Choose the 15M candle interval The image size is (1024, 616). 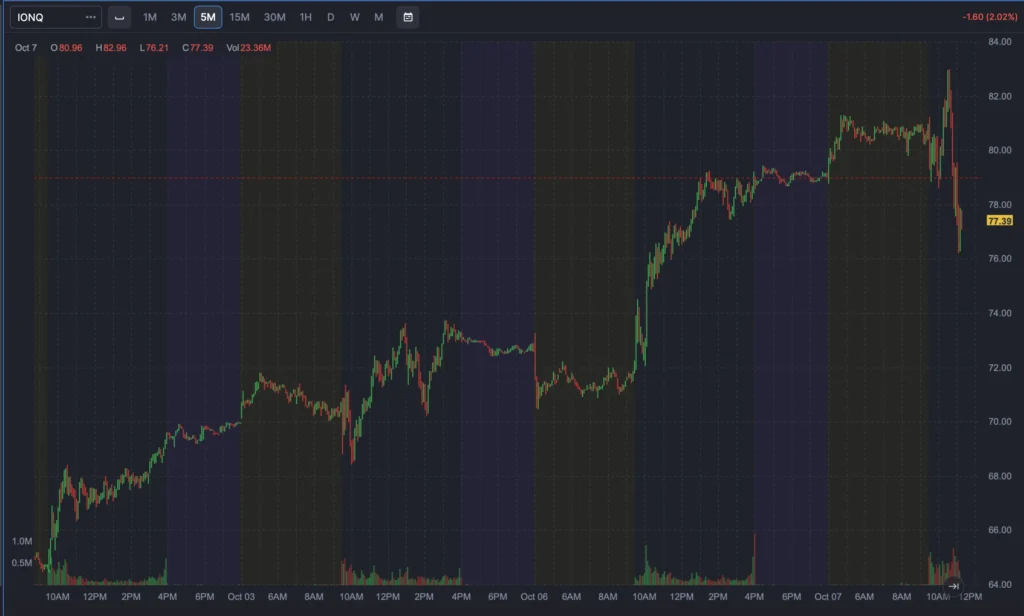[x=240, y=17]
